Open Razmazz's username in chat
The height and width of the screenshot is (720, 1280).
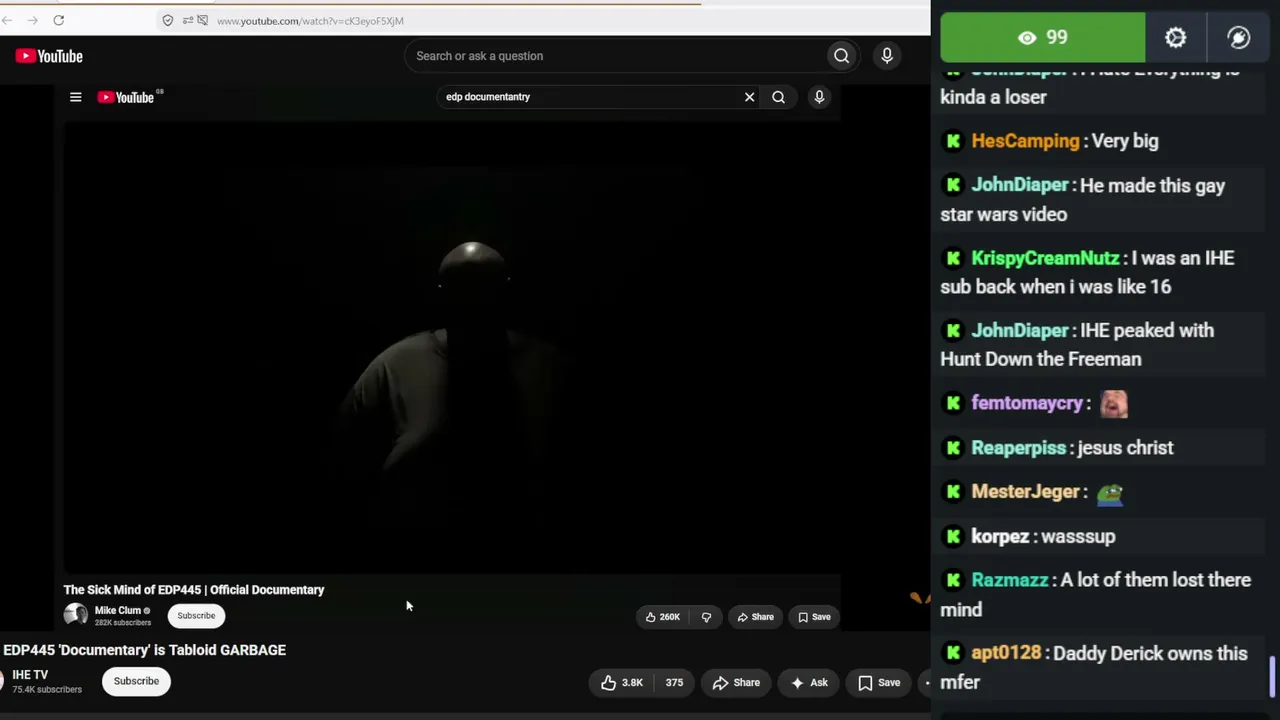[x=1010, y=580]
